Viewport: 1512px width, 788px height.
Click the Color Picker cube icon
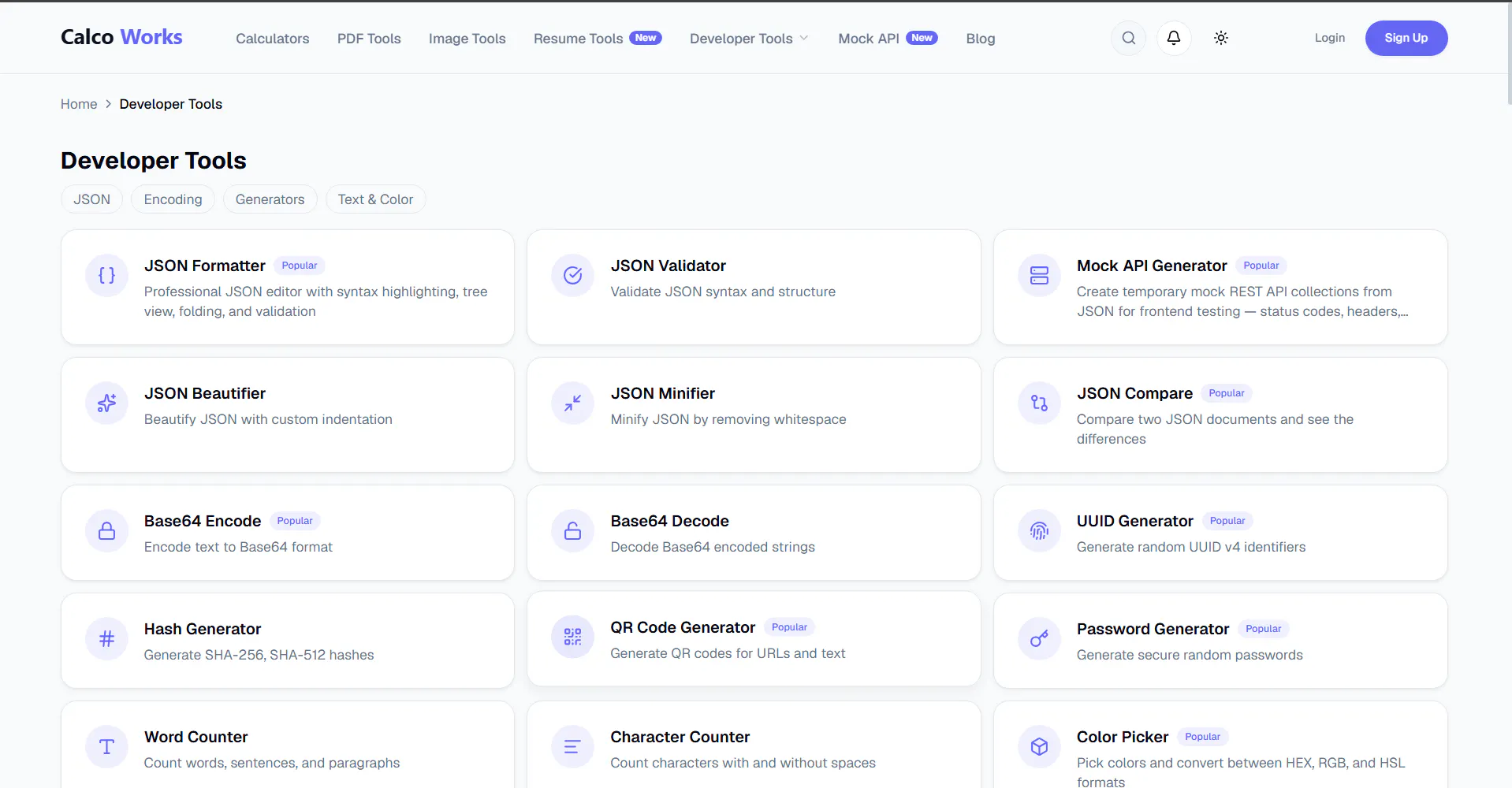1039,746
